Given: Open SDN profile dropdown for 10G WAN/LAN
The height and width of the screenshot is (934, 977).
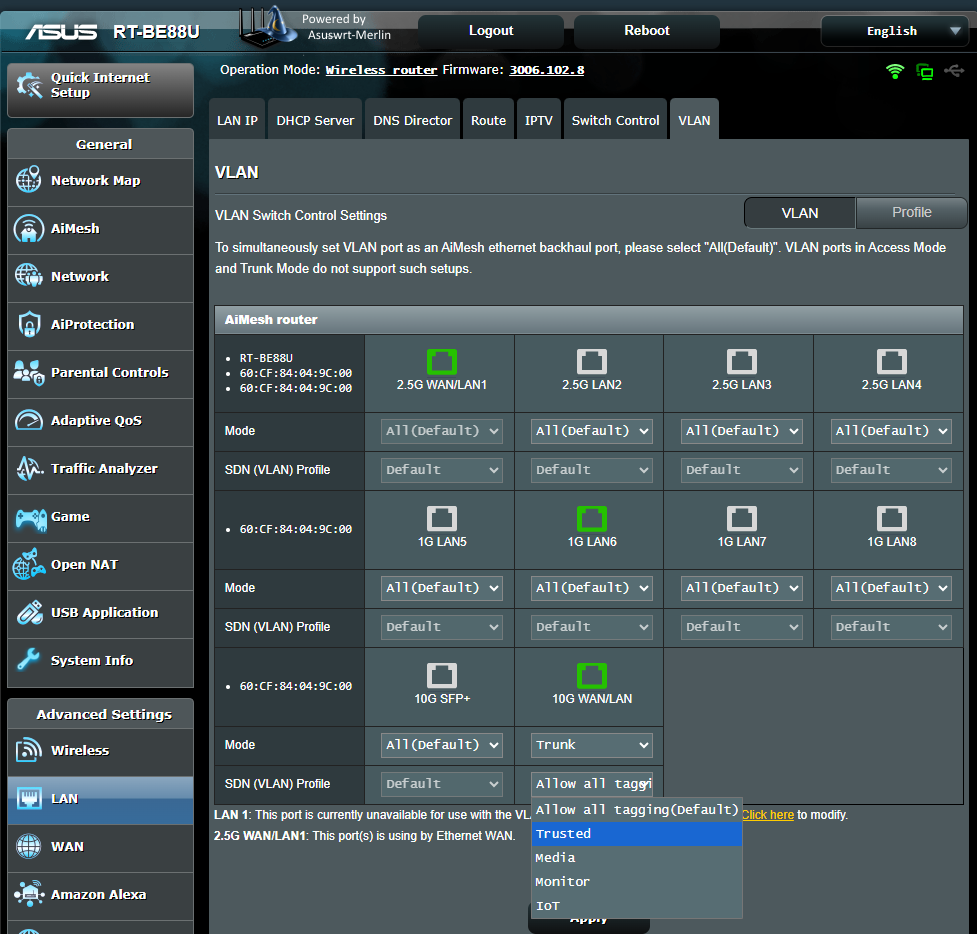Looking at the screenshot, I should coord(591,783).
